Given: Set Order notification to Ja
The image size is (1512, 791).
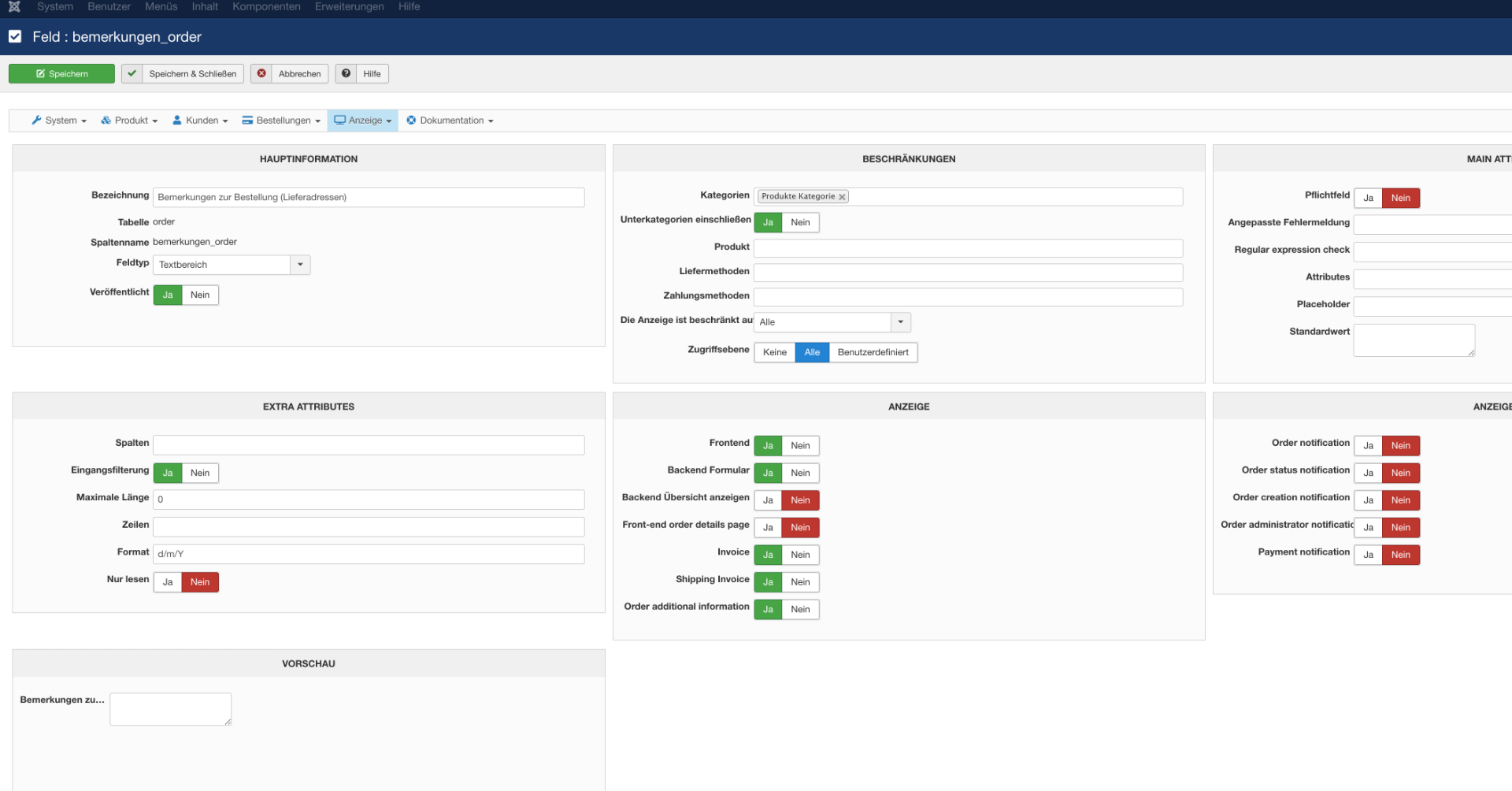Looking at the screenshot, I should 1369,446.
